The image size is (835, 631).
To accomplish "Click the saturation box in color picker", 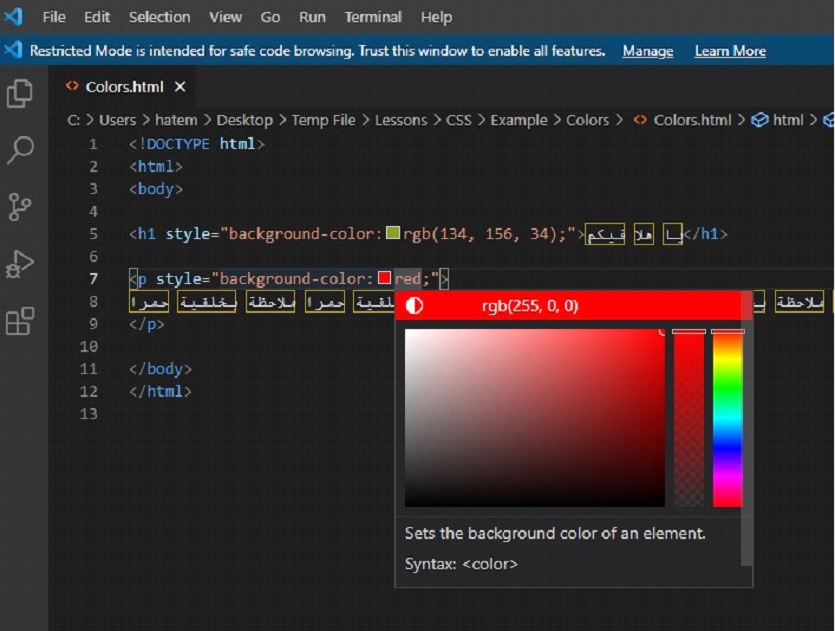I will [x=535, y=417].
